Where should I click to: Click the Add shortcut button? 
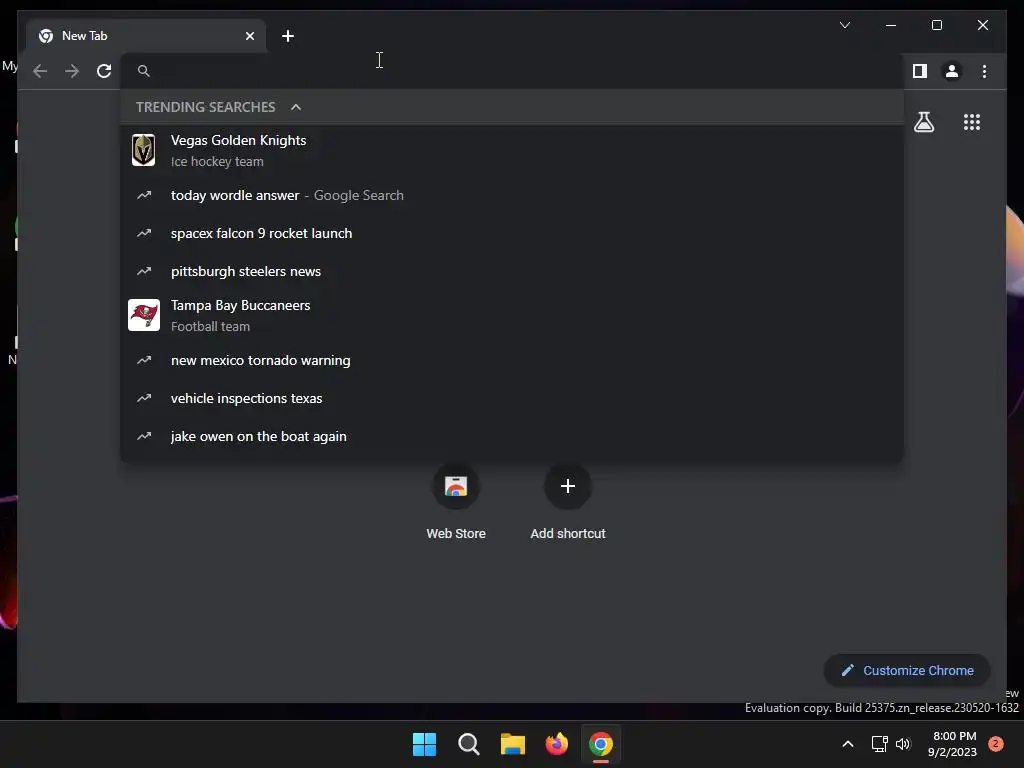tap(568, 502)
